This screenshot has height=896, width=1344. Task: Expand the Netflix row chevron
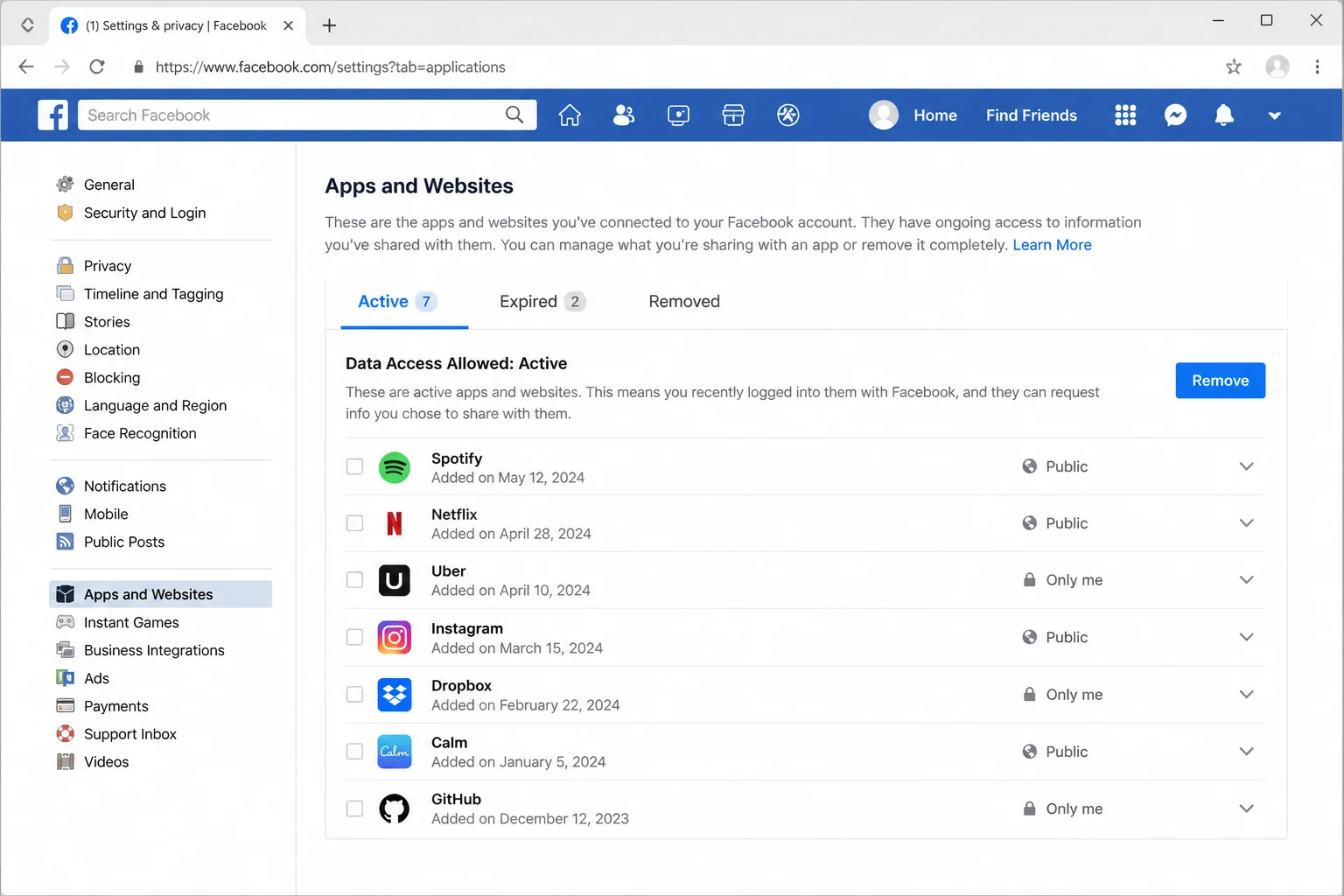coord(1246,523)
